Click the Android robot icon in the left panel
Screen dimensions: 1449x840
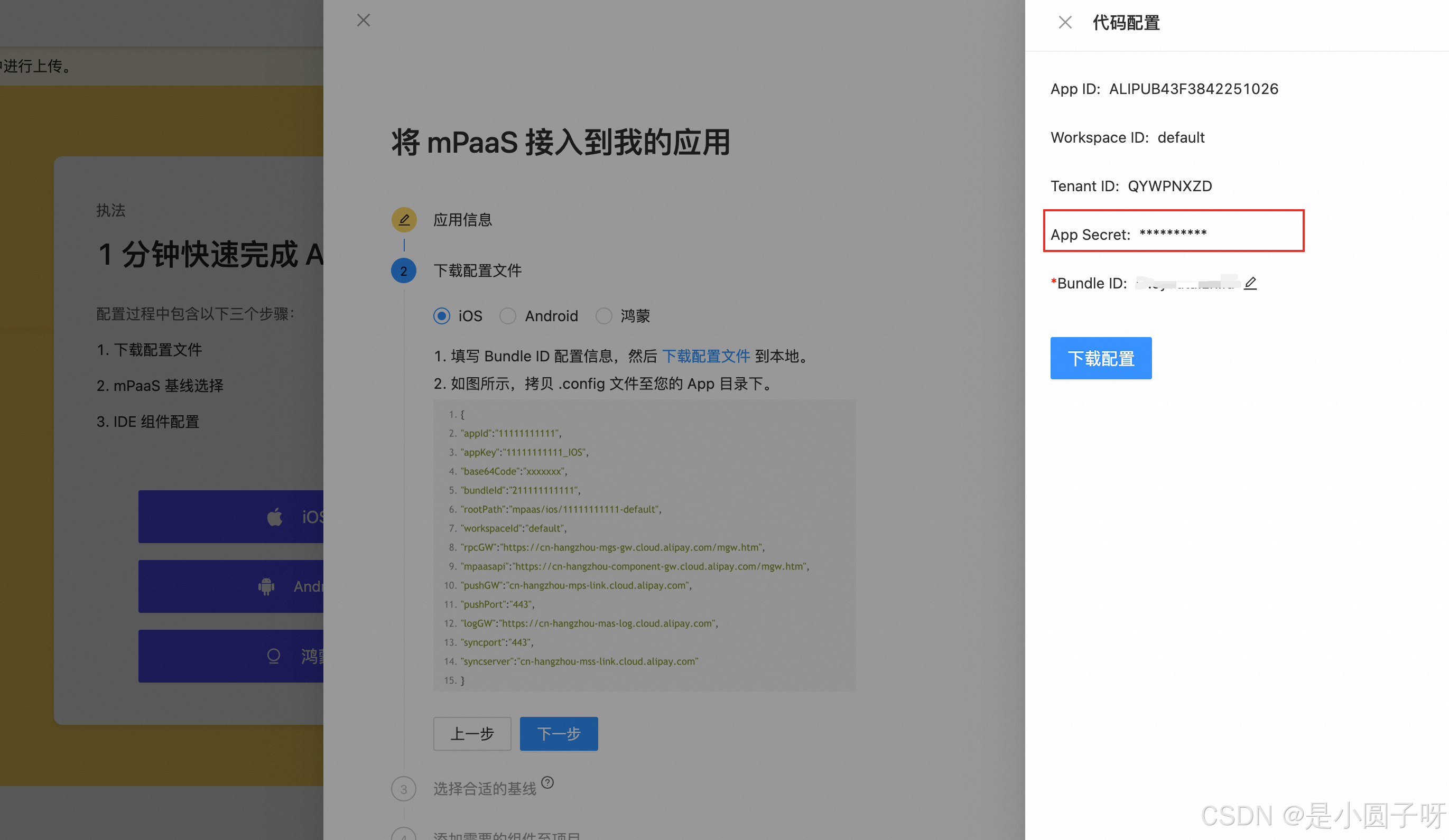point(266,586)
